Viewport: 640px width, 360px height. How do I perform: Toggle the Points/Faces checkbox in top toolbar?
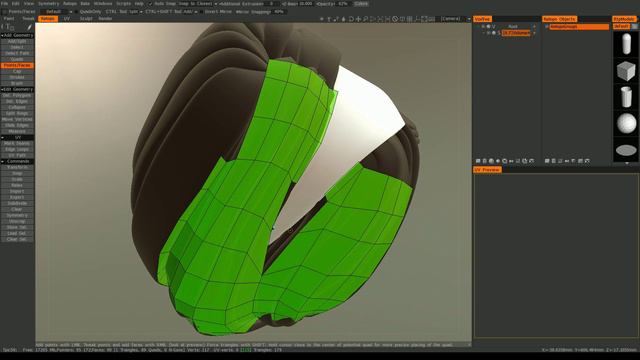click(x=5, y=12)
